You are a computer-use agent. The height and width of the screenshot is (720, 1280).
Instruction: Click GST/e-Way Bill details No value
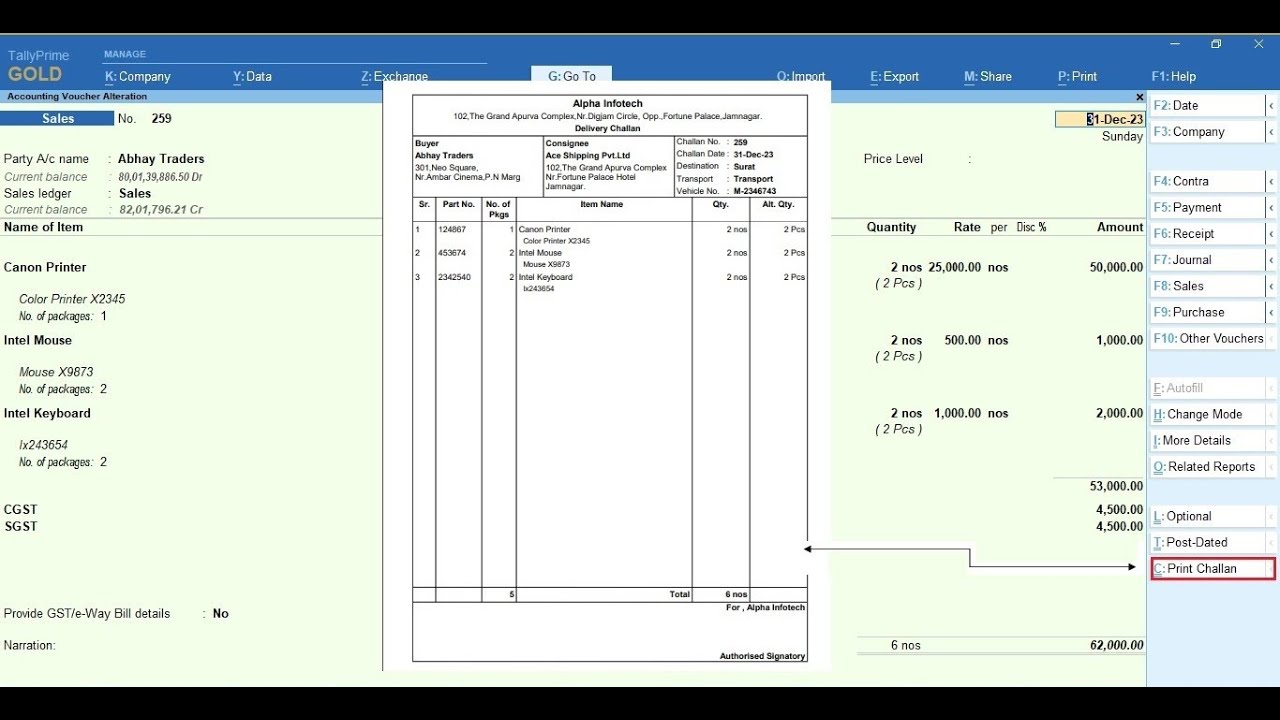pyautogui.click(x=221, y=614)
